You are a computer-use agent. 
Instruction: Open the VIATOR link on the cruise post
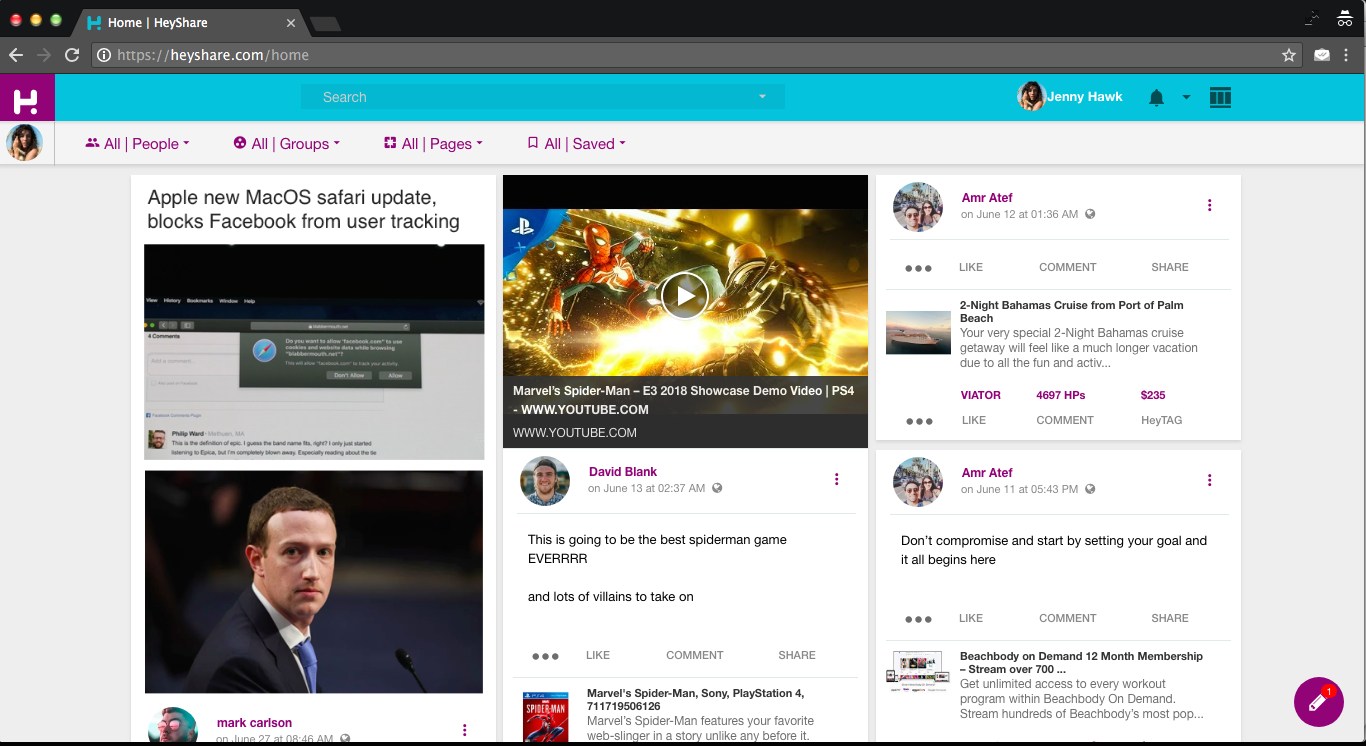click(x=980, y=395)
